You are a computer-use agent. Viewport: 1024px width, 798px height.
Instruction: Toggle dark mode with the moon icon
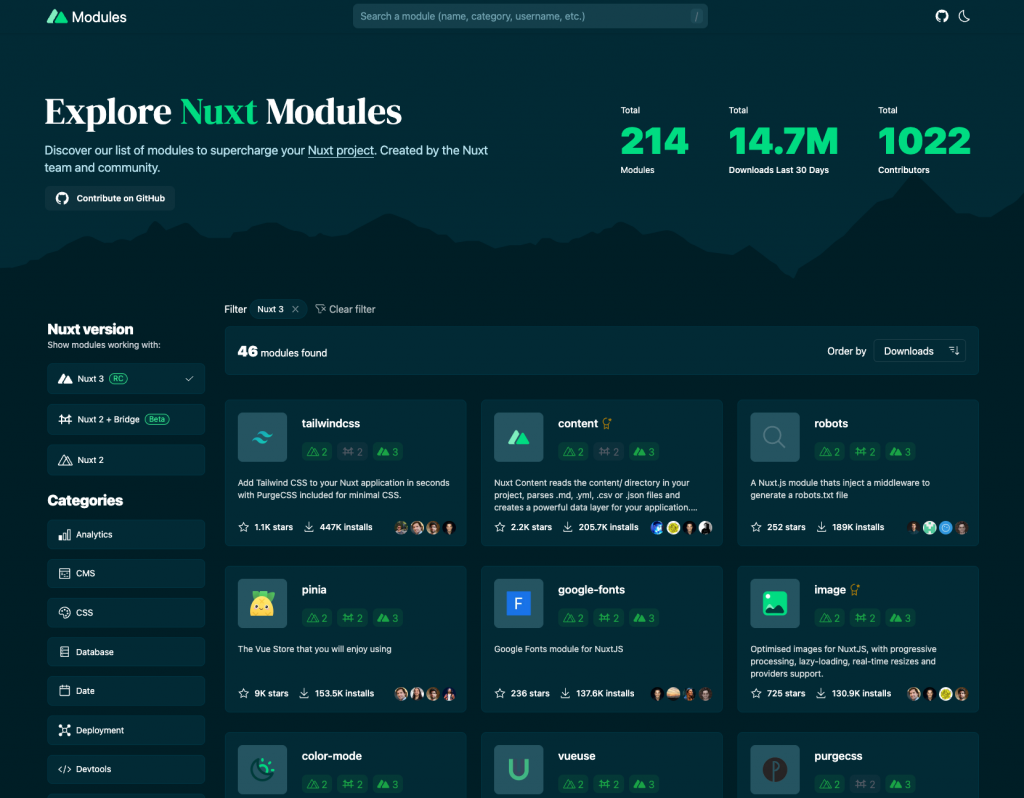coord(964,16)
